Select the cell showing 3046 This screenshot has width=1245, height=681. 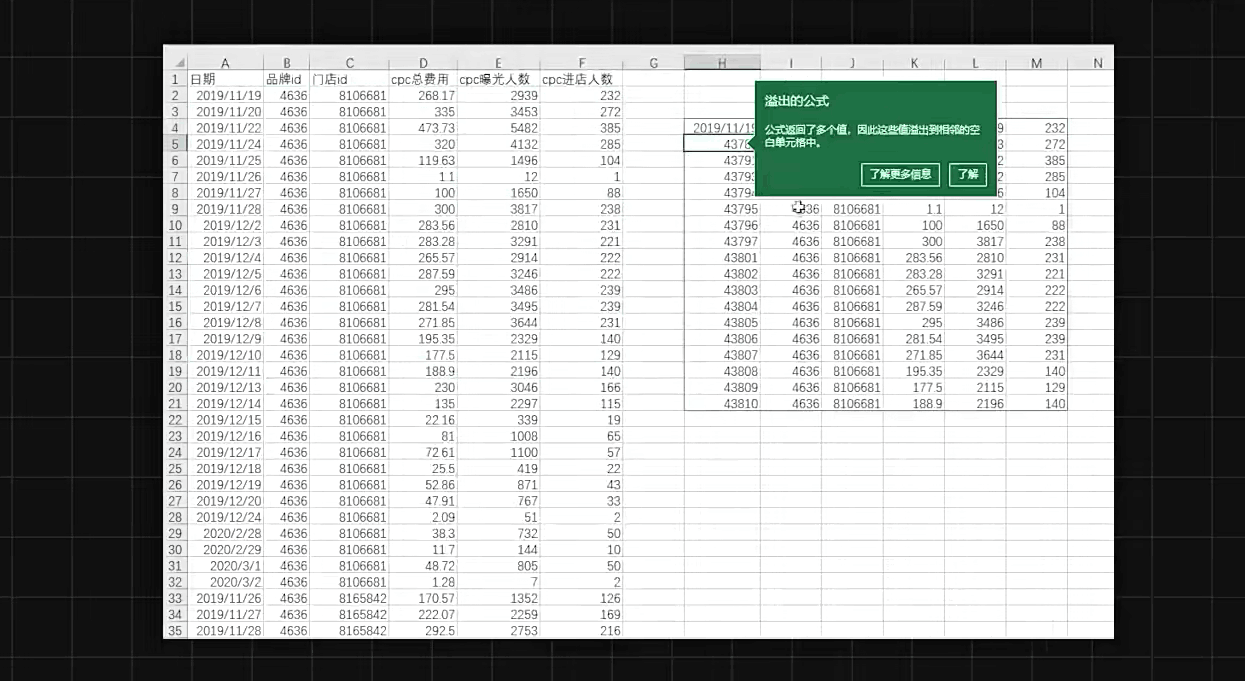498,388
